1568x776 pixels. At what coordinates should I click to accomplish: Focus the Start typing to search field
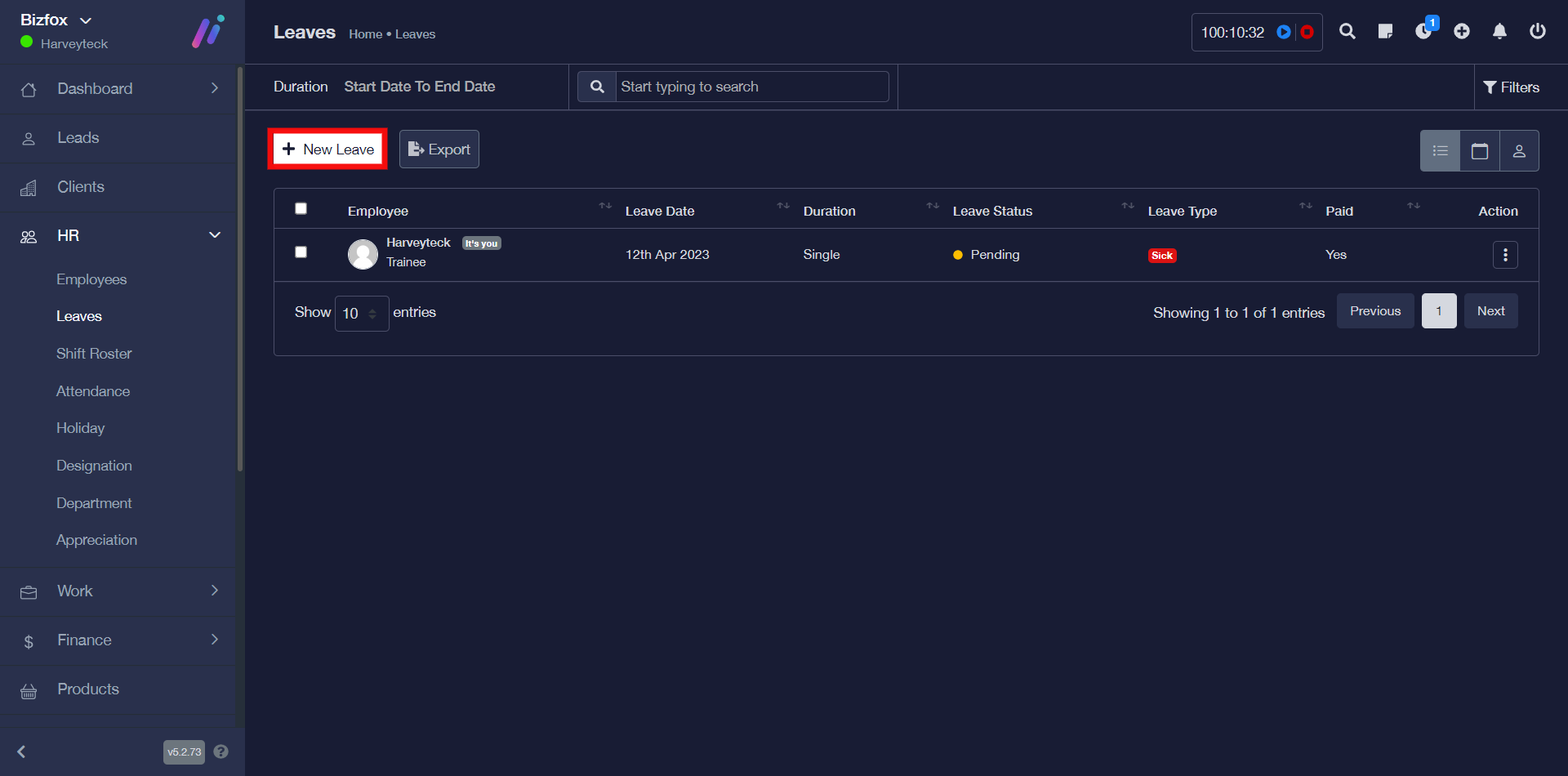pos(751,87)
